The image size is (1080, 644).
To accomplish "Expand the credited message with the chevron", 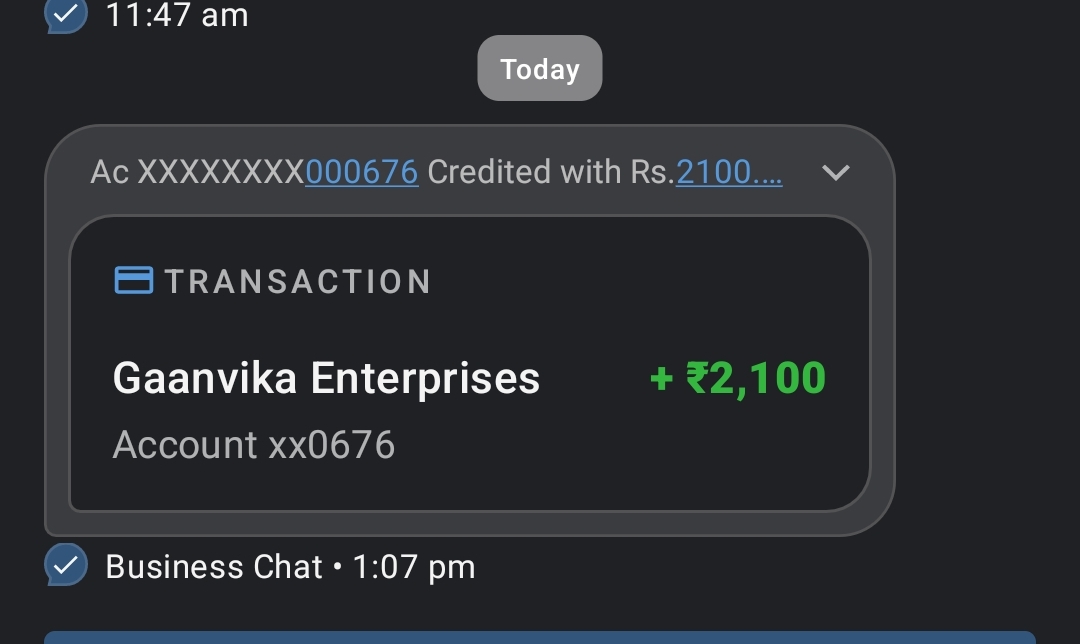I will pyautogui.click(x=835, y=173).
